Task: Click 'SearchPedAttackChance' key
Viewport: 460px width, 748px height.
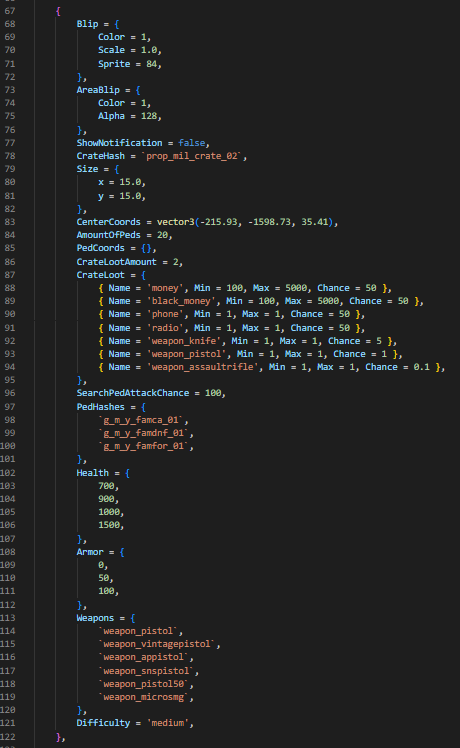Action: click(133, 393)
